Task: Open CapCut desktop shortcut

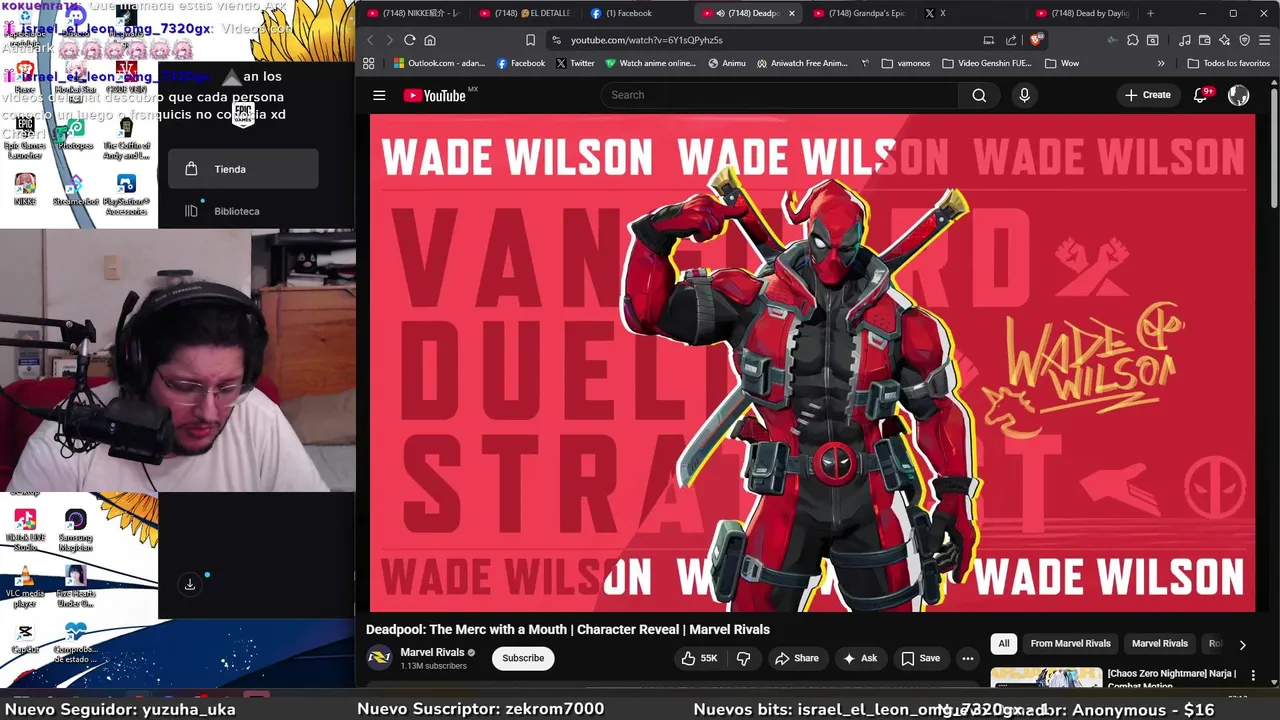Action: pos(25,638)
